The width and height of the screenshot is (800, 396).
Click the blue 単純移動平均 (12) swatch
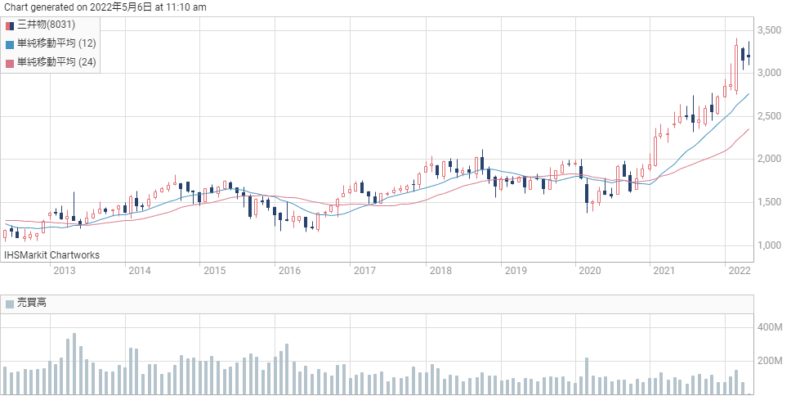coord(10,44)
